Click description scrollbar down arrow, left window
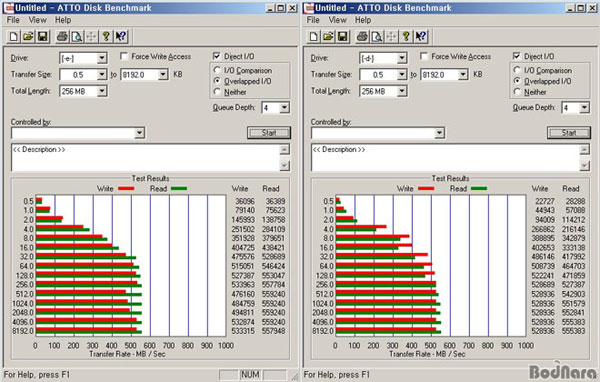 point(285,166)
